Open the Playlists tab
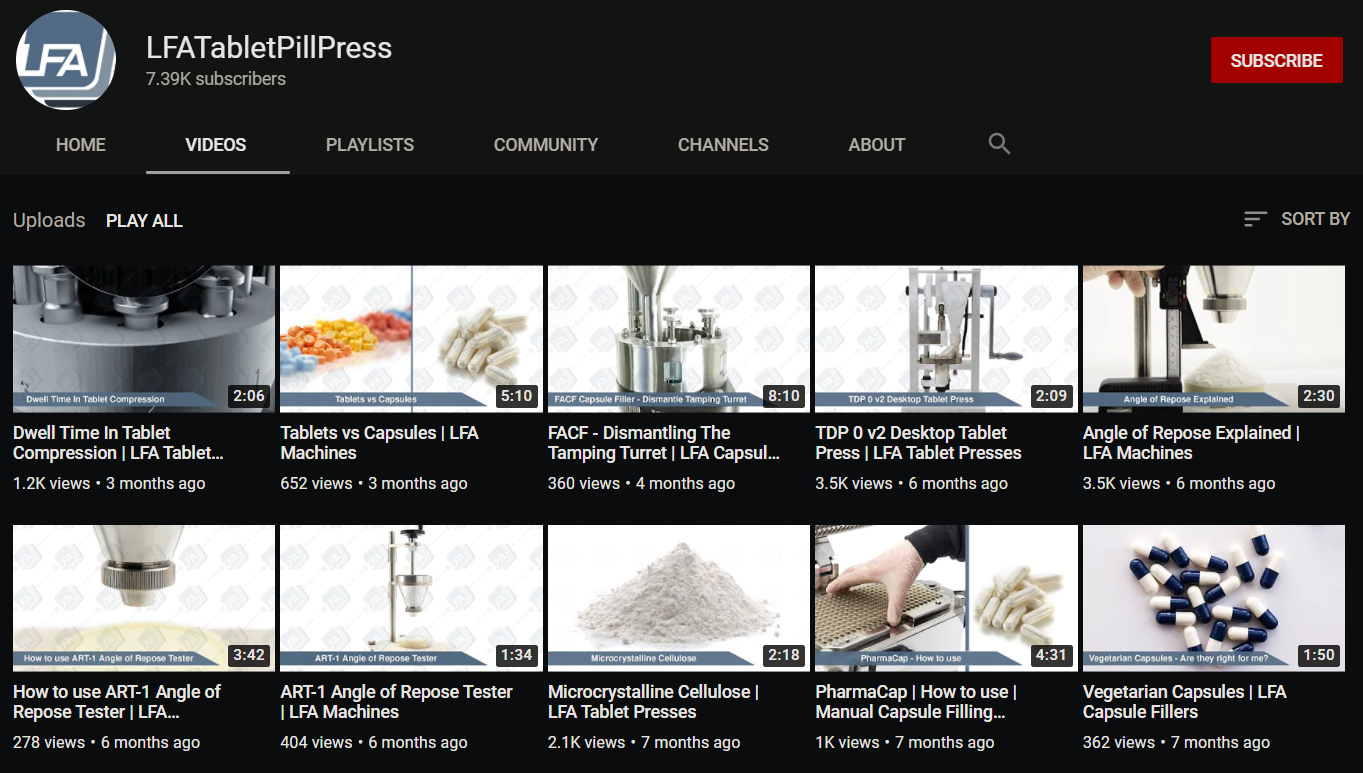 pos(370,145)
